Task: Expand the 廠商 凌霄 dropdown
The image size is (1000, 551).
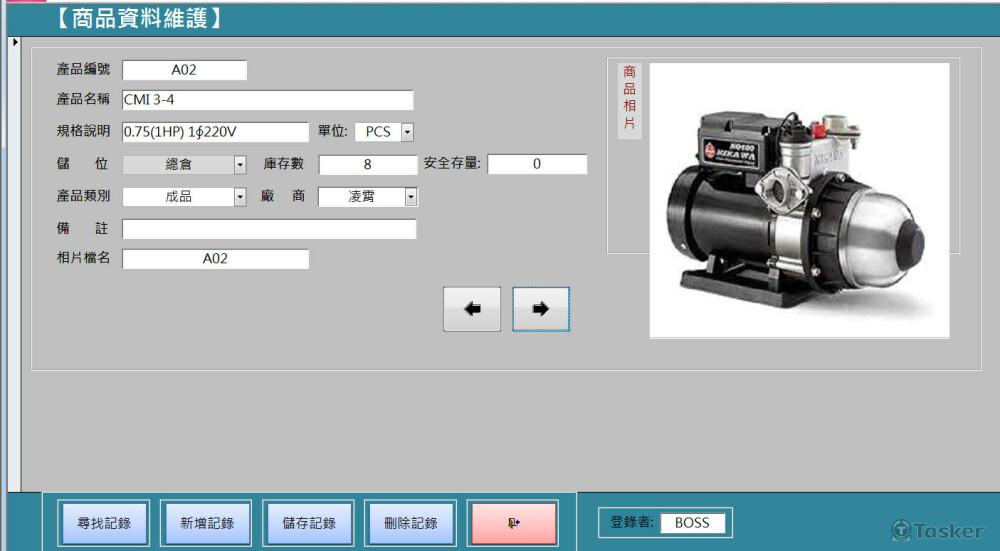Action: pos(411,197)
